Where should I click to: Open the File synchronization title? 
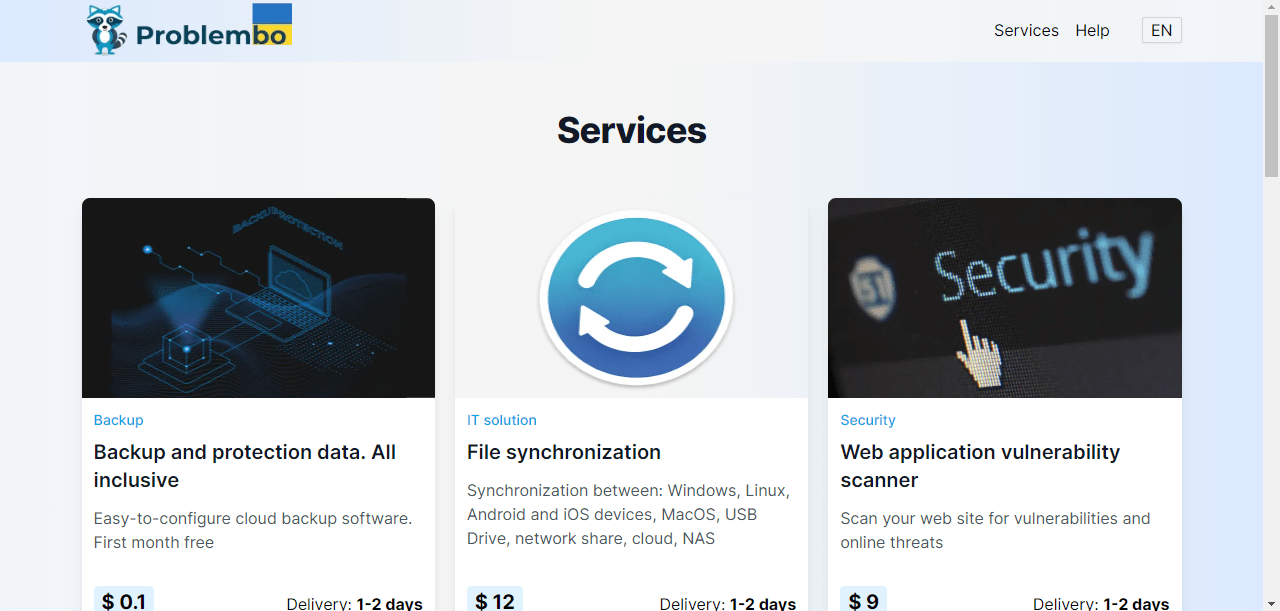point(564,452)
